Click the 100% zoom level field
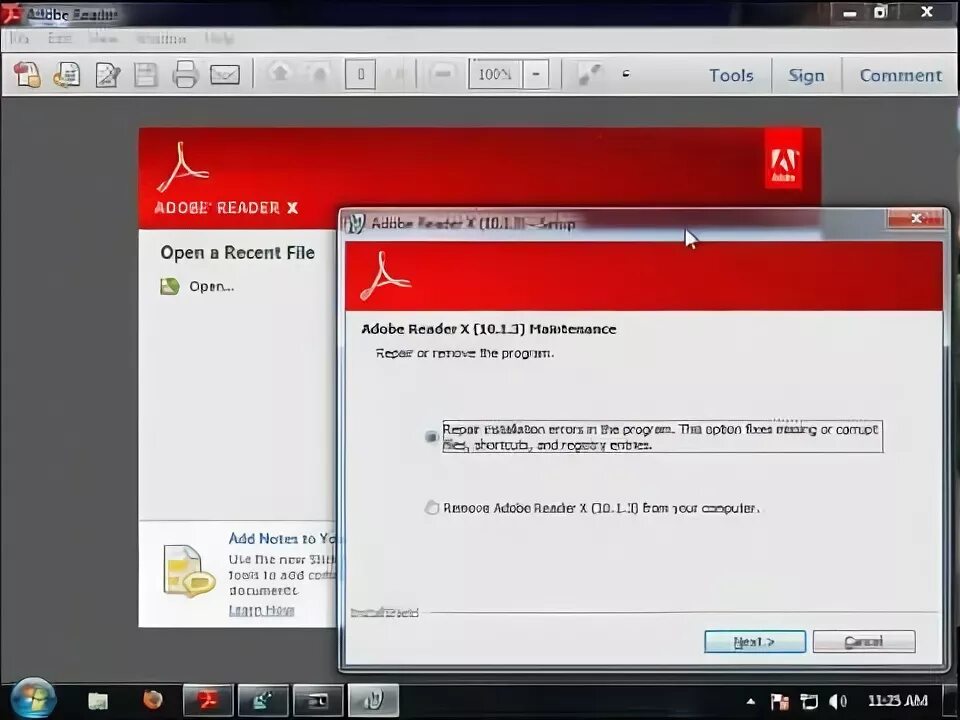 pos(495,74)
